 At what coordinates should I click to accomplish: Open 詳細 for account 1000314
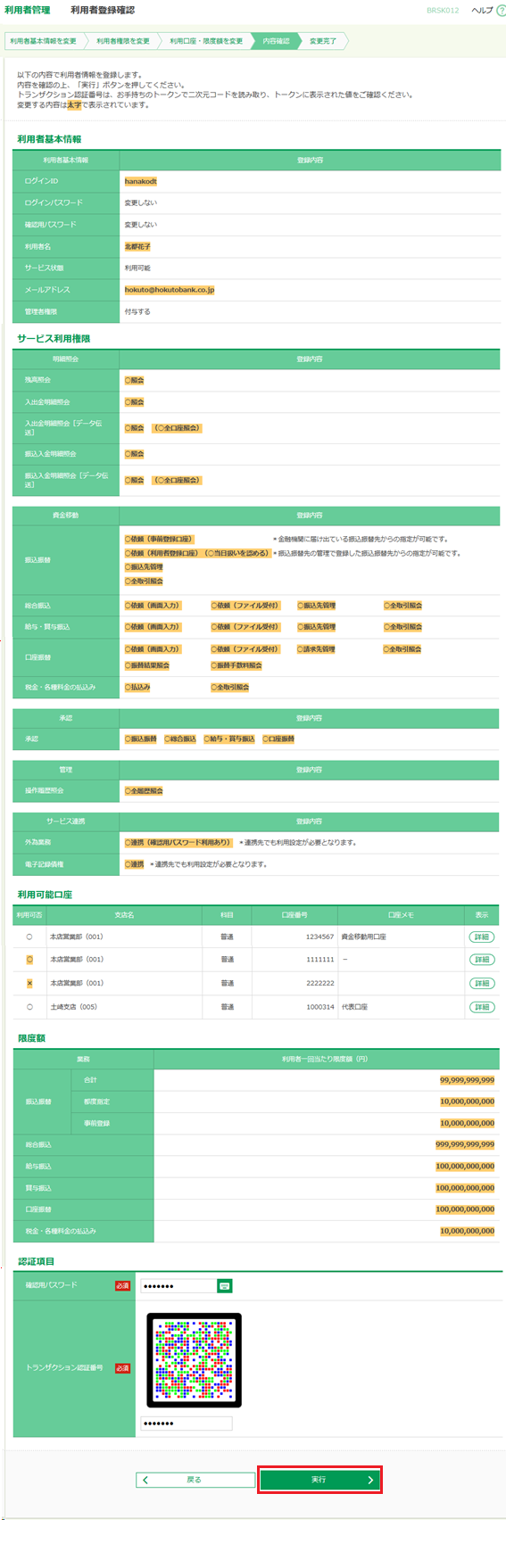click(482, 1007)
